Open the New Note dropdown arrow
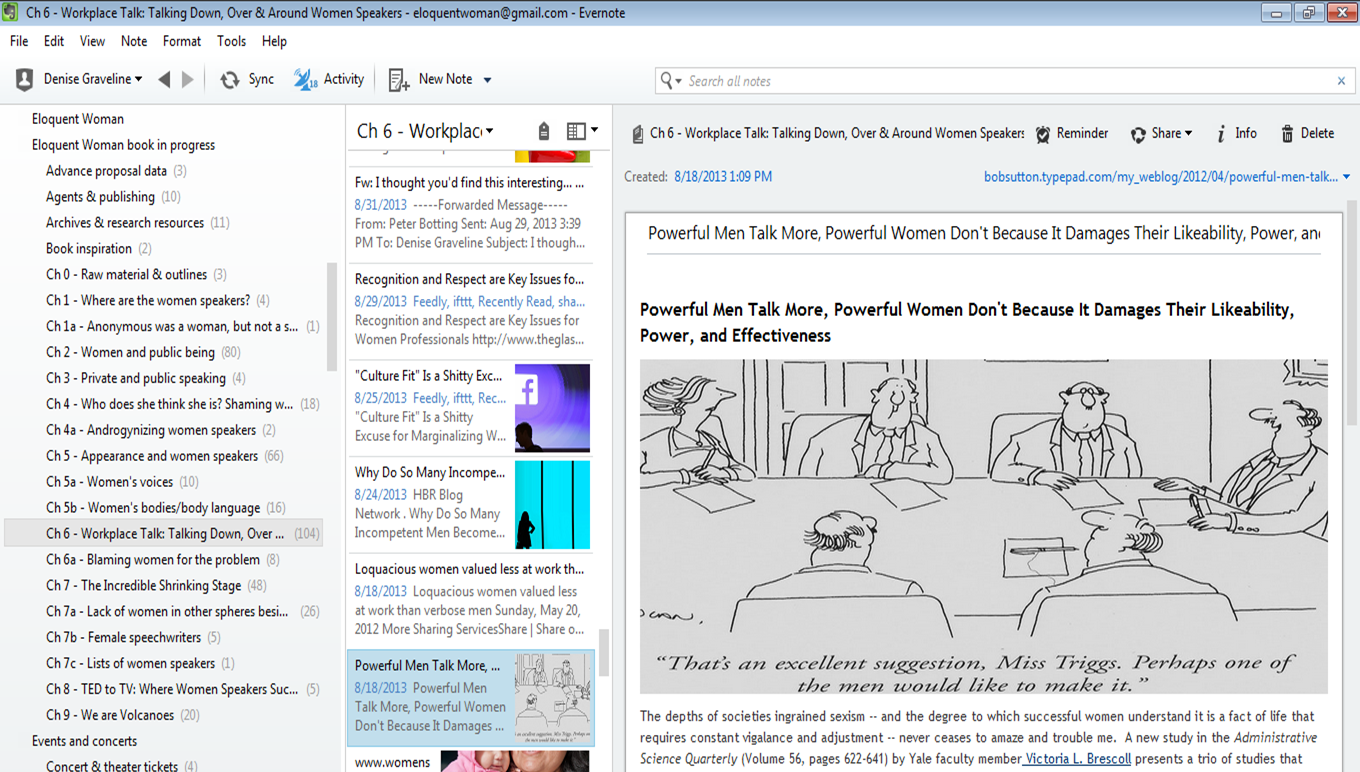 (x=487, y=80)
